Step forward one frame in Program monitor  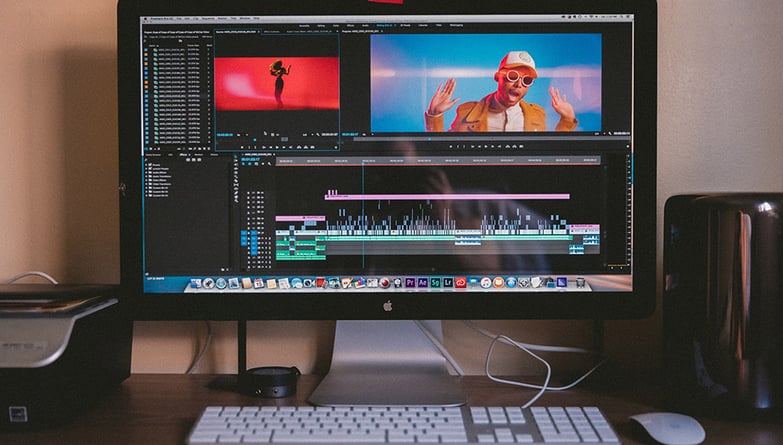[x=492, y=146]
